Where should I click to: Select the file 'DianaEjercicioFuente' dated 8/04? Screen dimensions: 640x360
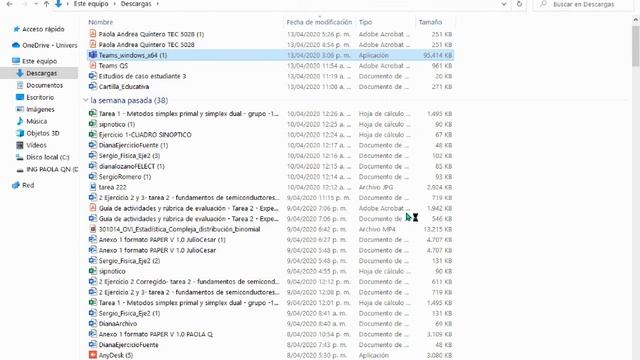coord(128,344)
